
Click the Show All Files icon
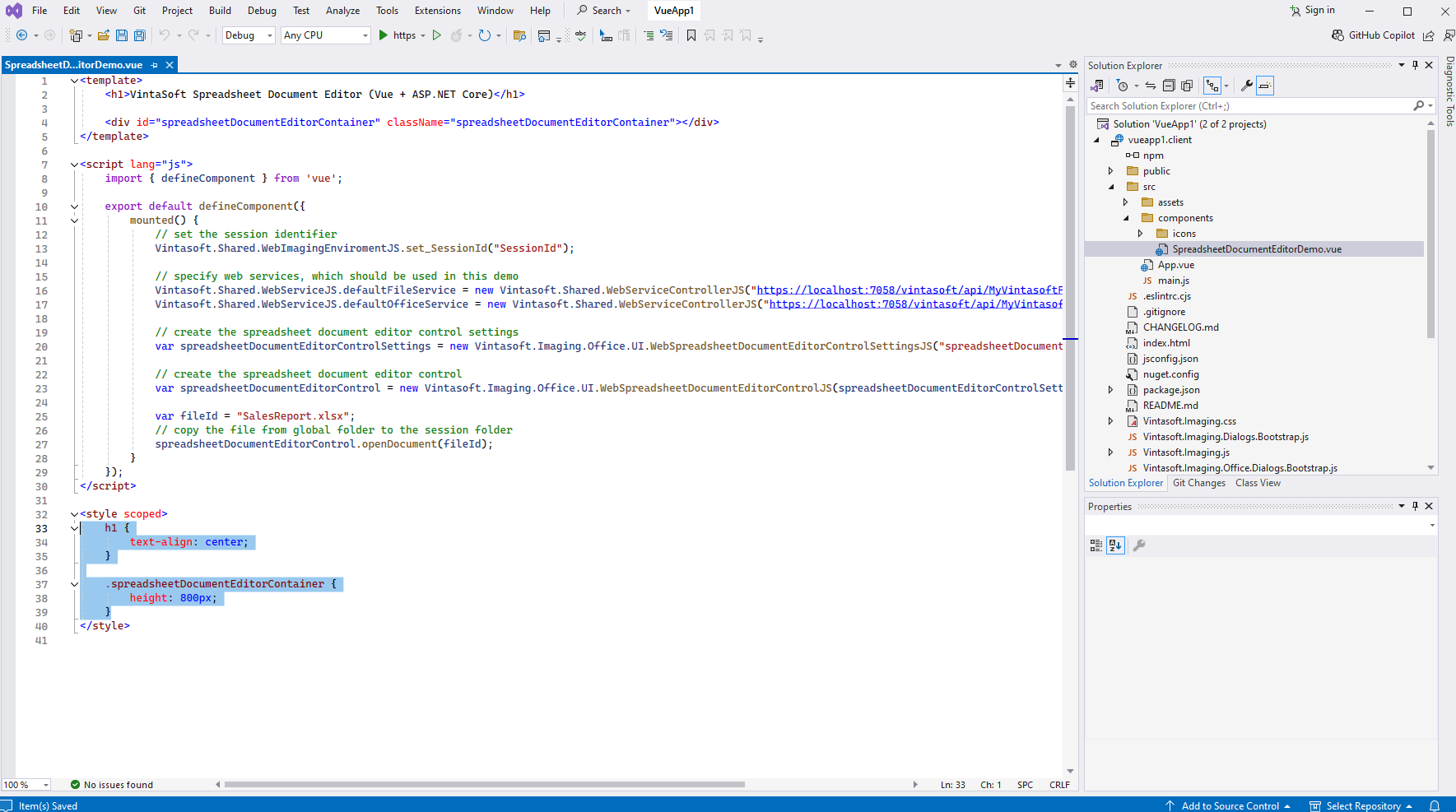pyautogui.click(x=1187, y=86)
